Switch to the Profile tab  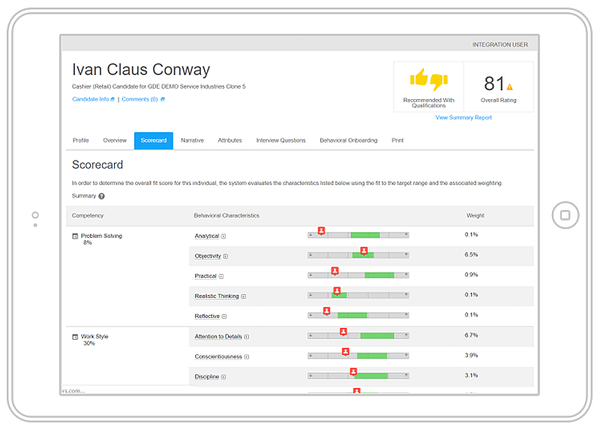click(81, 140)
